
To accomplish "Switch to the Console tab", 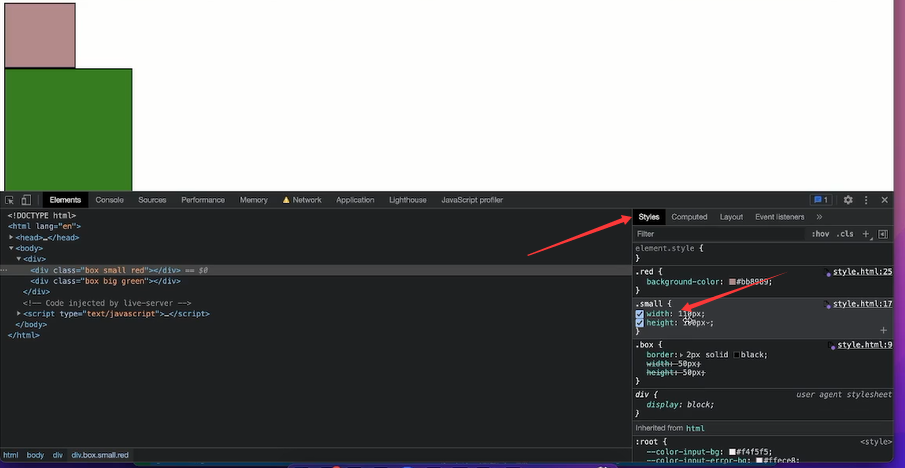I will [110, 200].
